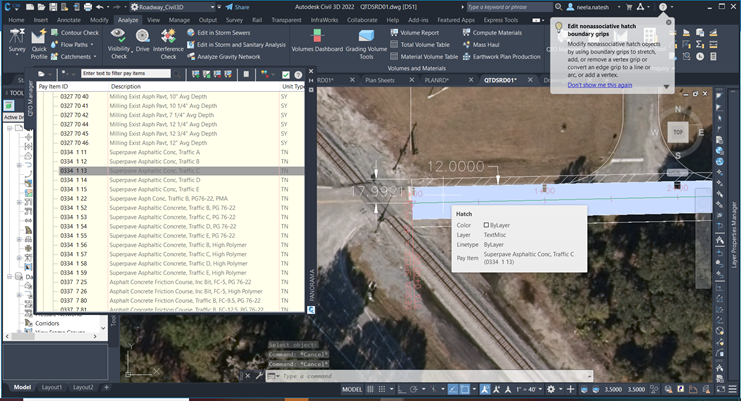Run Compute Materials command
The height and width of the screenshot is (401, 741).
coord(492,33)
